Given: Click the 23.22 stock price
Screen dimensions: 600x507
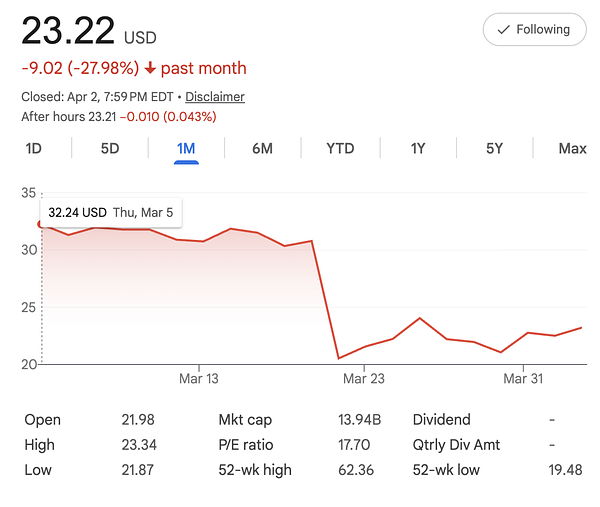Looking at the screenshot, I should coord(66,31).
